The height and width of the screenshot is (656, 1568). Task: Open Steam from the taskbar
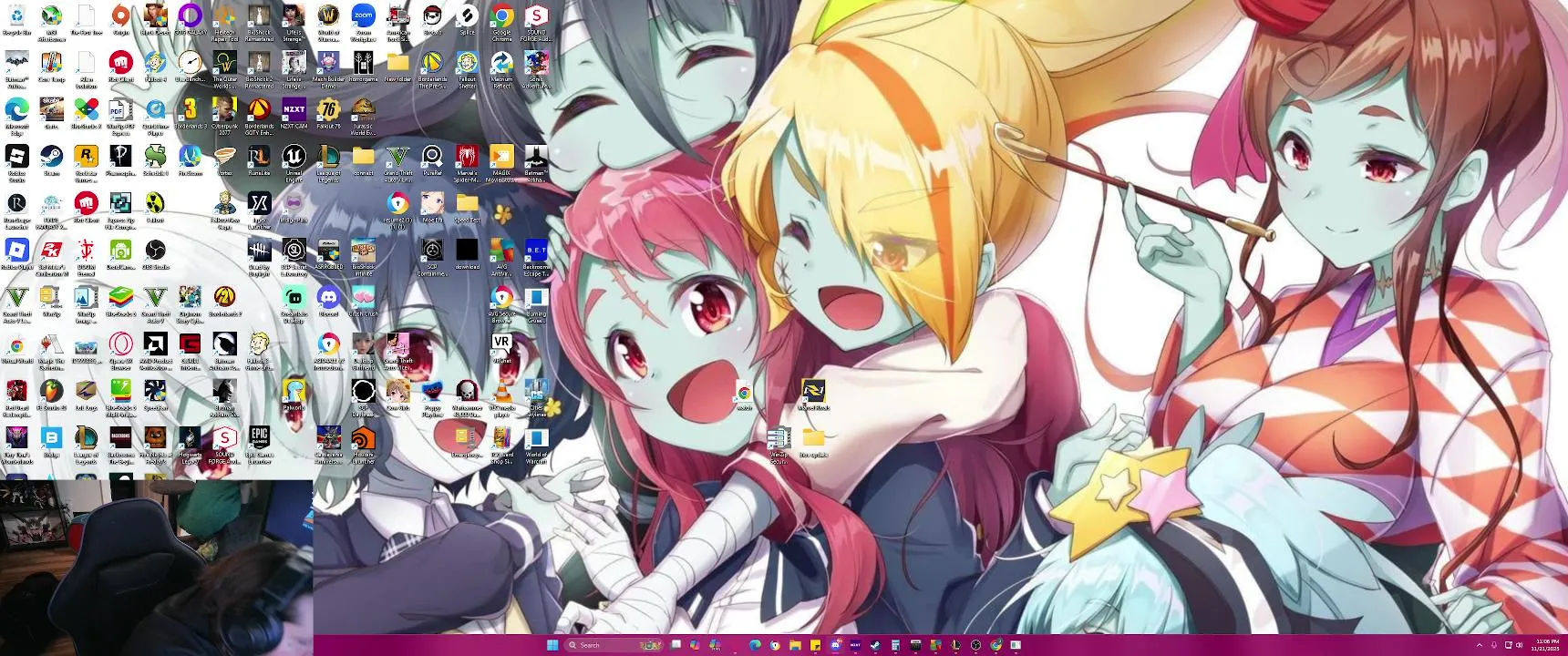(x=875, y=645)
